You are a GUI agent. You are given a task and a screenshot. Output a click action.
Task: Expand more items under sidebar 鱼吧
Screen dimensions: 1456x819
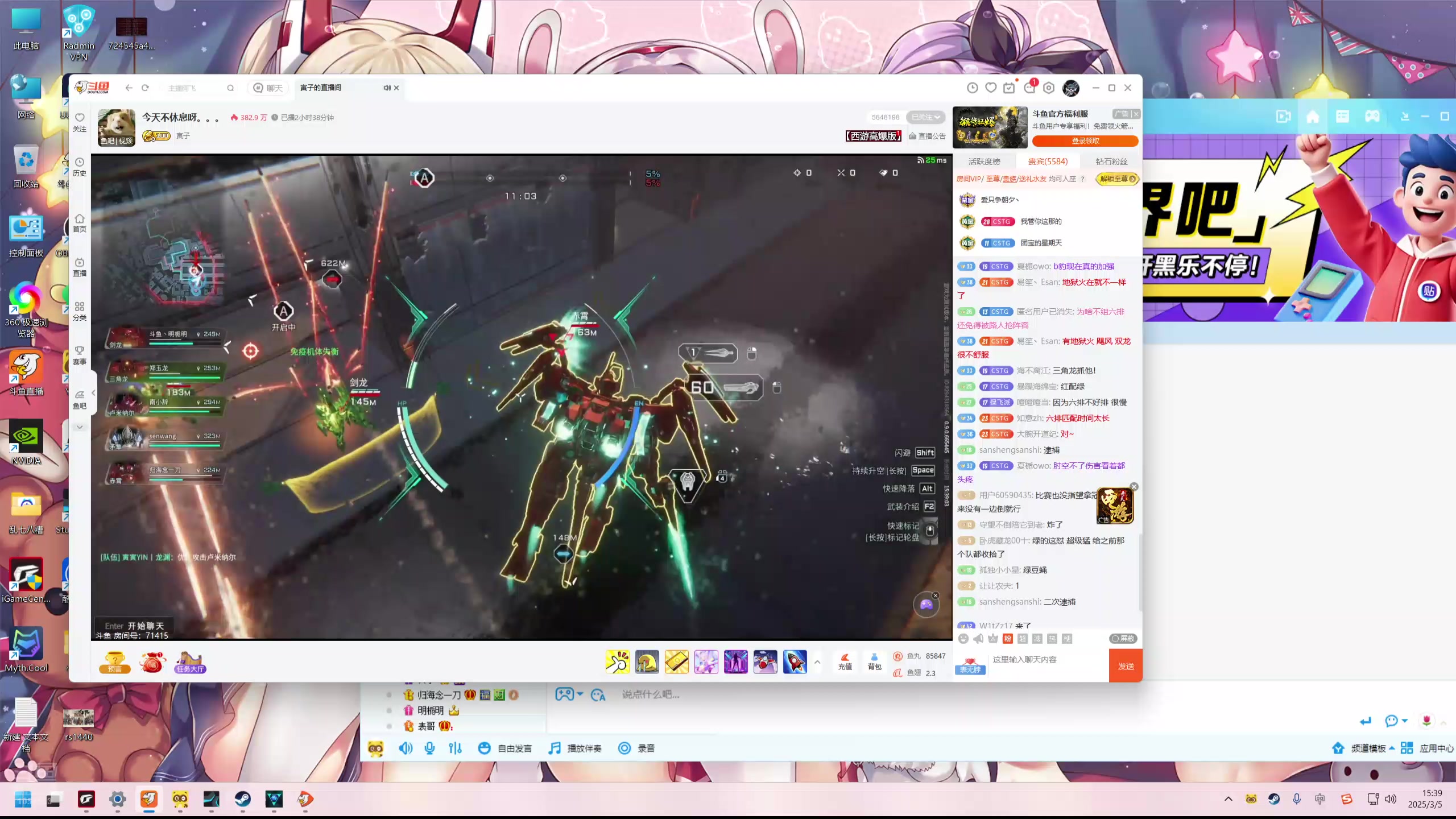pos(80,427)
